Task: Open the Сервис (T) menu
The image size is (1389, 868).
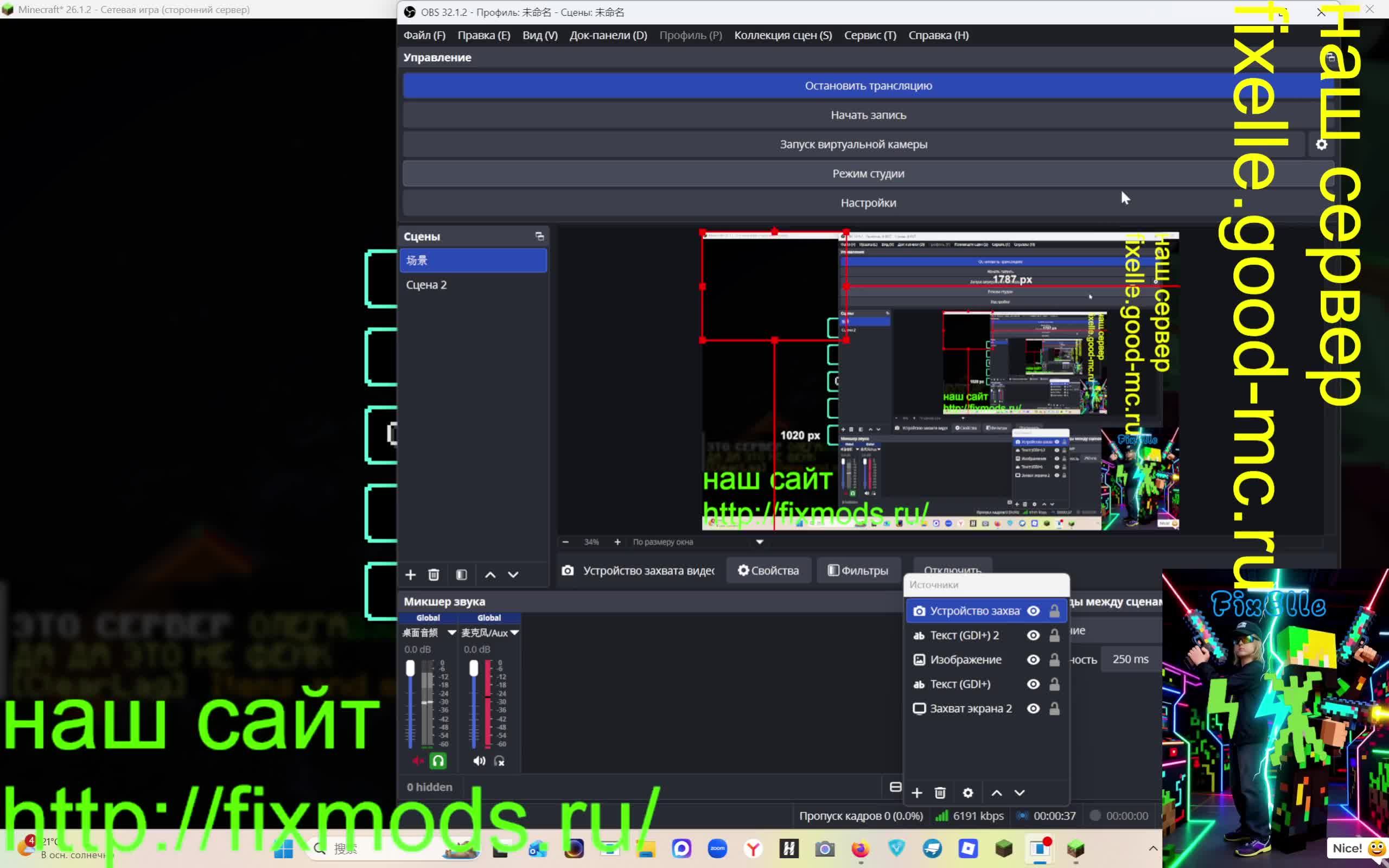Action: click(x=870, y=36)
